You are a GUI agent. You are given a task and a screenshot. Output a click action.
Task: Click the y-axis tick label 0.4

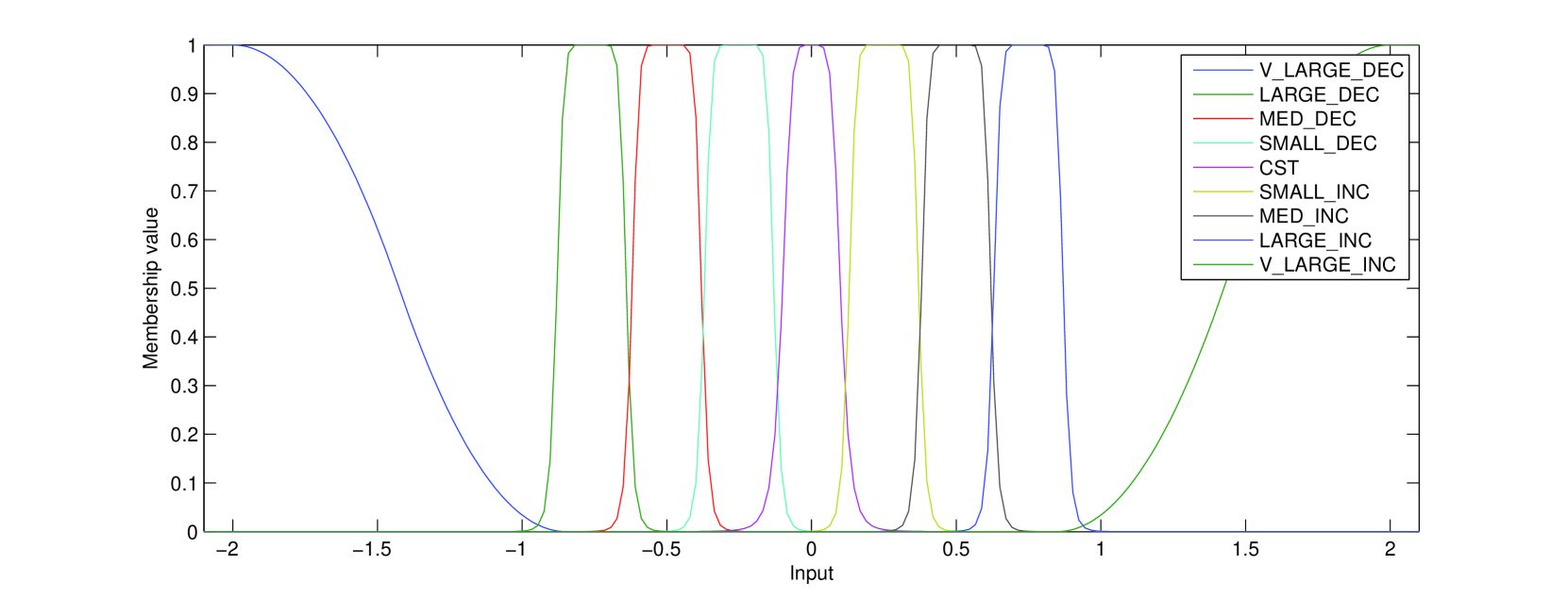point(184,338)
